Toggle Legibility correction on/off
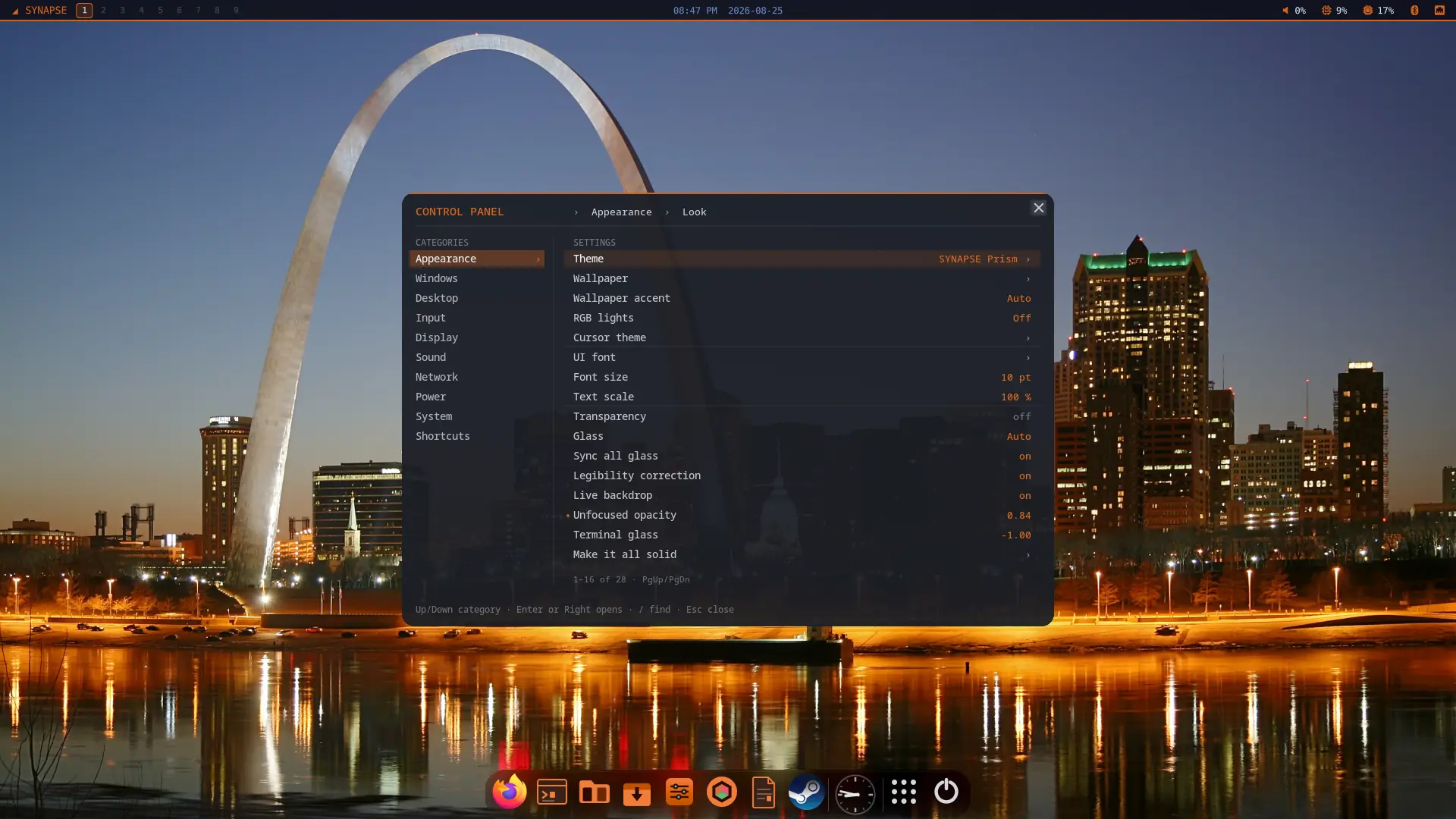 pos(802,475)
